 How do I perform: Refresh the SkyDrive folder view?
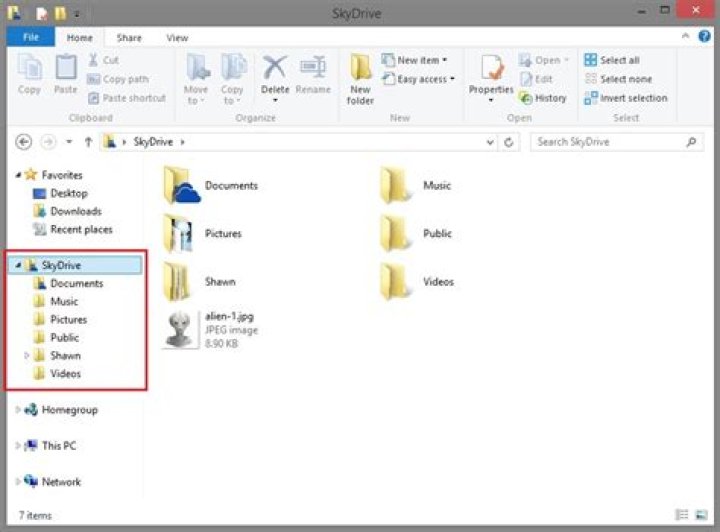pos(508,142)
